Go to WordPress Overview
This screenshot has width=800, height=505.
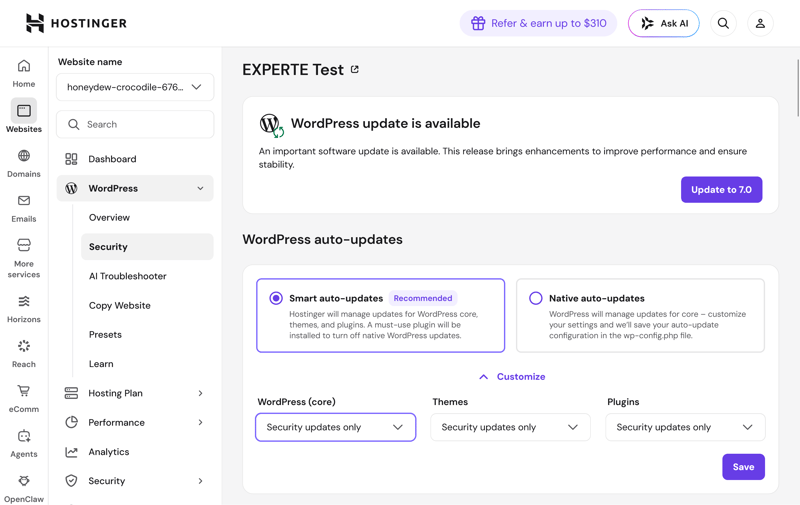(109, 218)
